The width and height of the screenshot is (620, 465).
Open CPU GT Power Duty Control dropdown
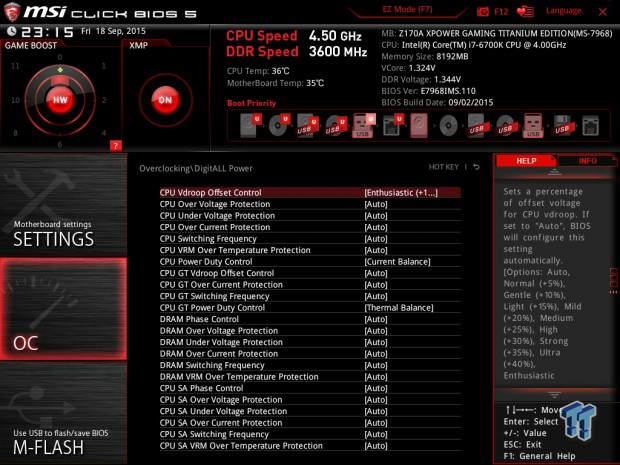click(x=399, y=308)
